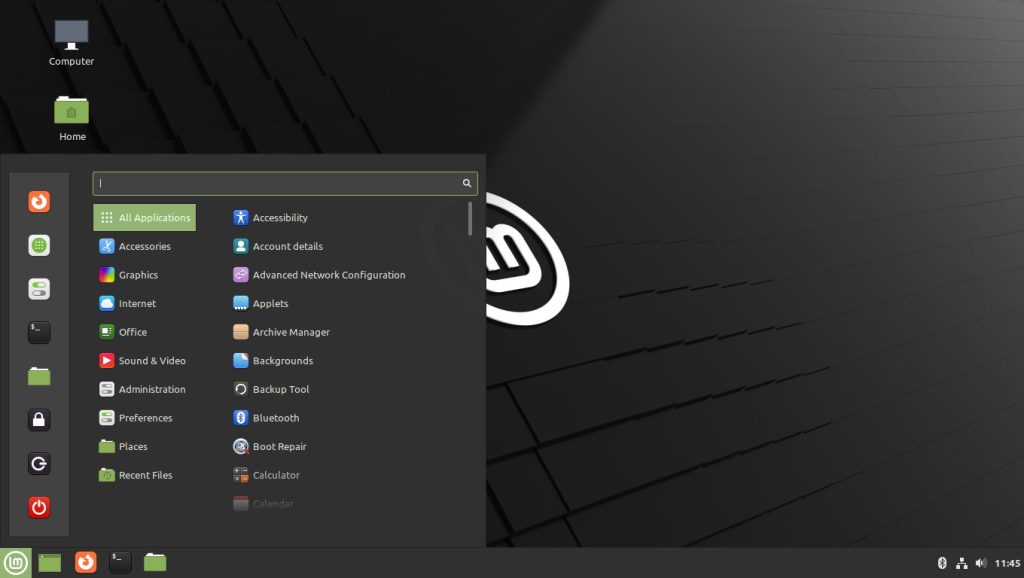Launch the Calculator application
This screenshot has width=1024, height=578.
pyautogui.click(x=275, y=475)
